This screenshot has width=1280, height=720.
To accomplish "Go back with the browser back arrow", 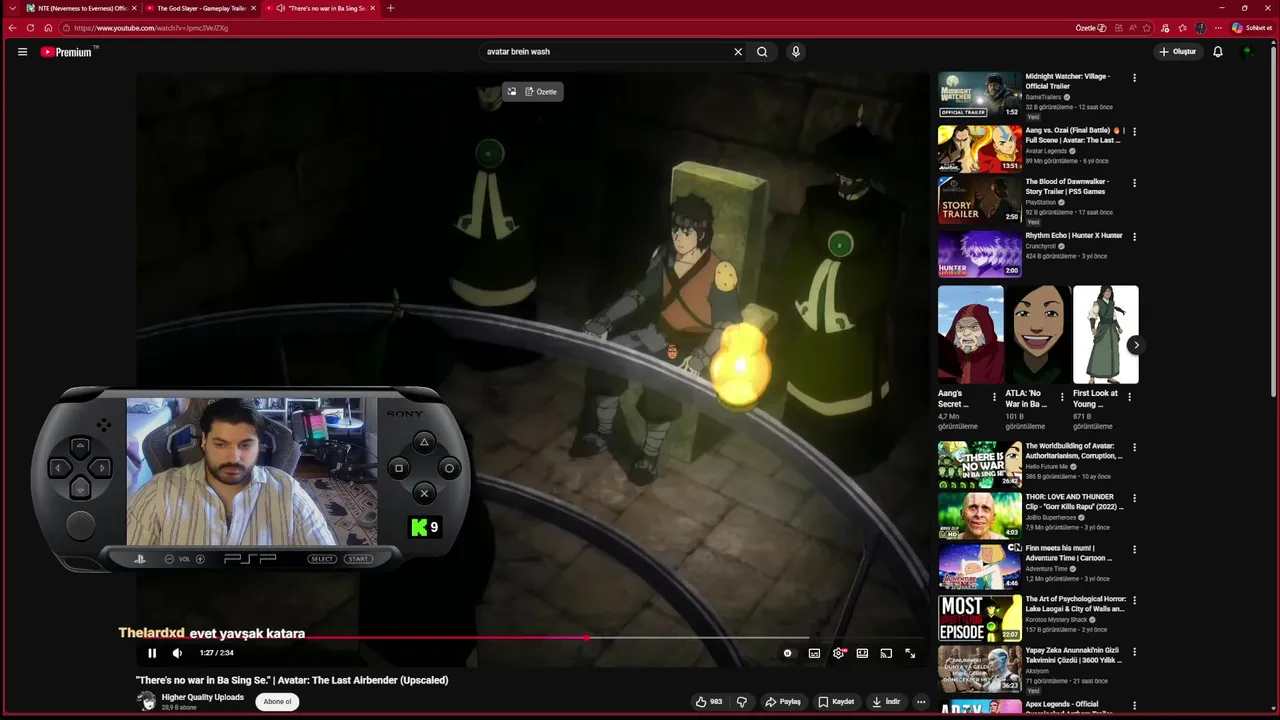I will coord(12,28).
